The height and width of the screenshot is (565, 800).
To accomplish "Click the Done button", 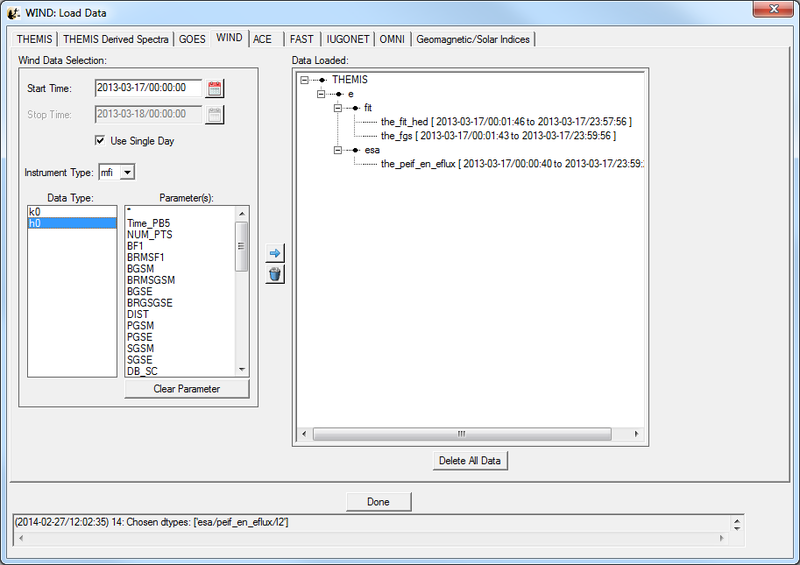I will click(378, 501).
